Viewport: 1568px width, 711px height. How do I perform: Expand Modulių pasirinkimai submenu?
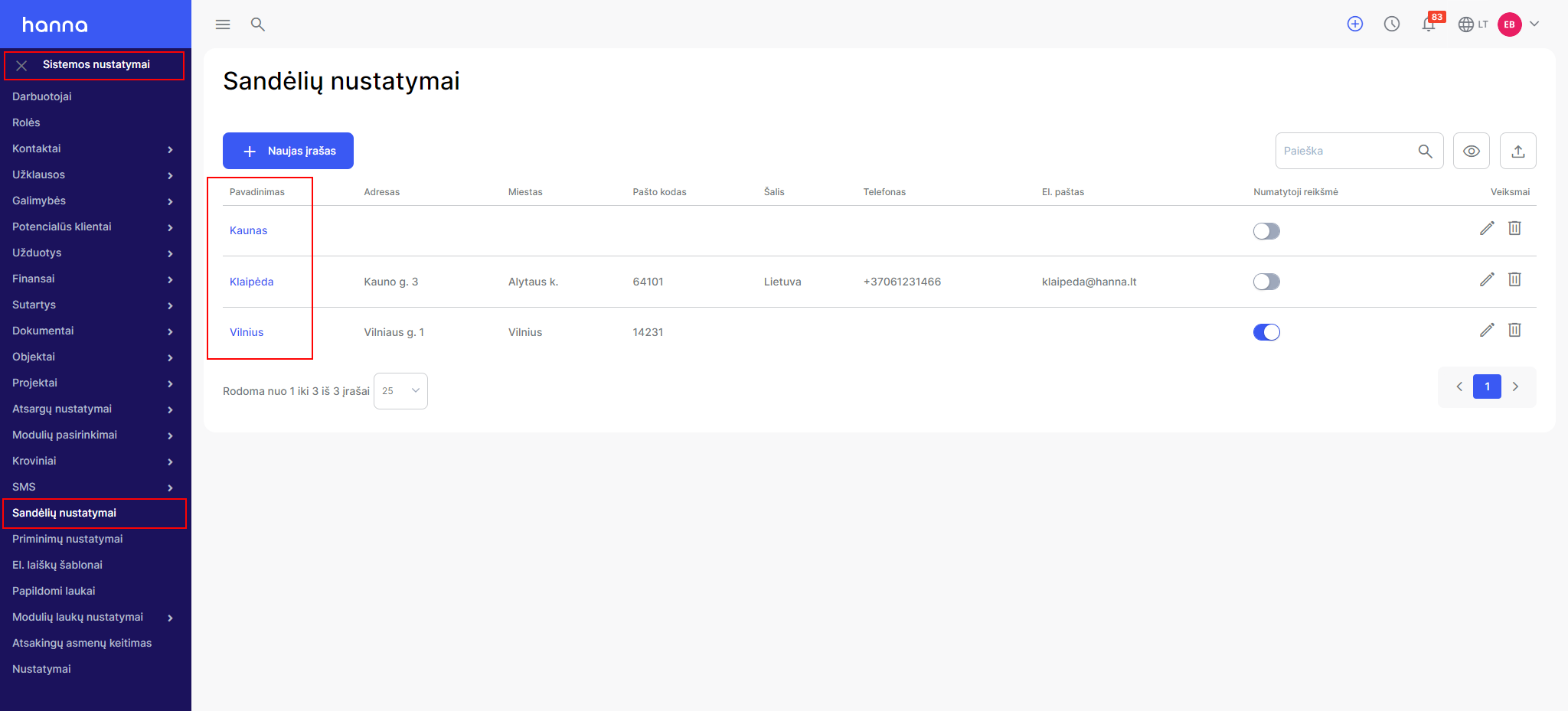coord(170,435)
